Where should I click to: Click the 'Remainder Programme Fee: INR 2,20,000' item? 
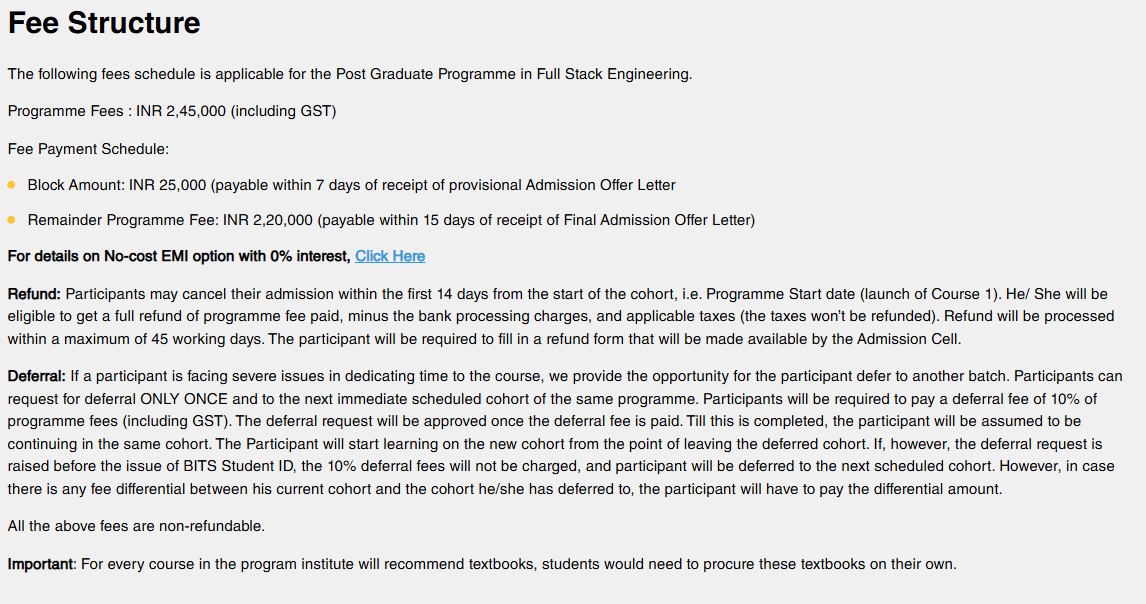[170, 220]
